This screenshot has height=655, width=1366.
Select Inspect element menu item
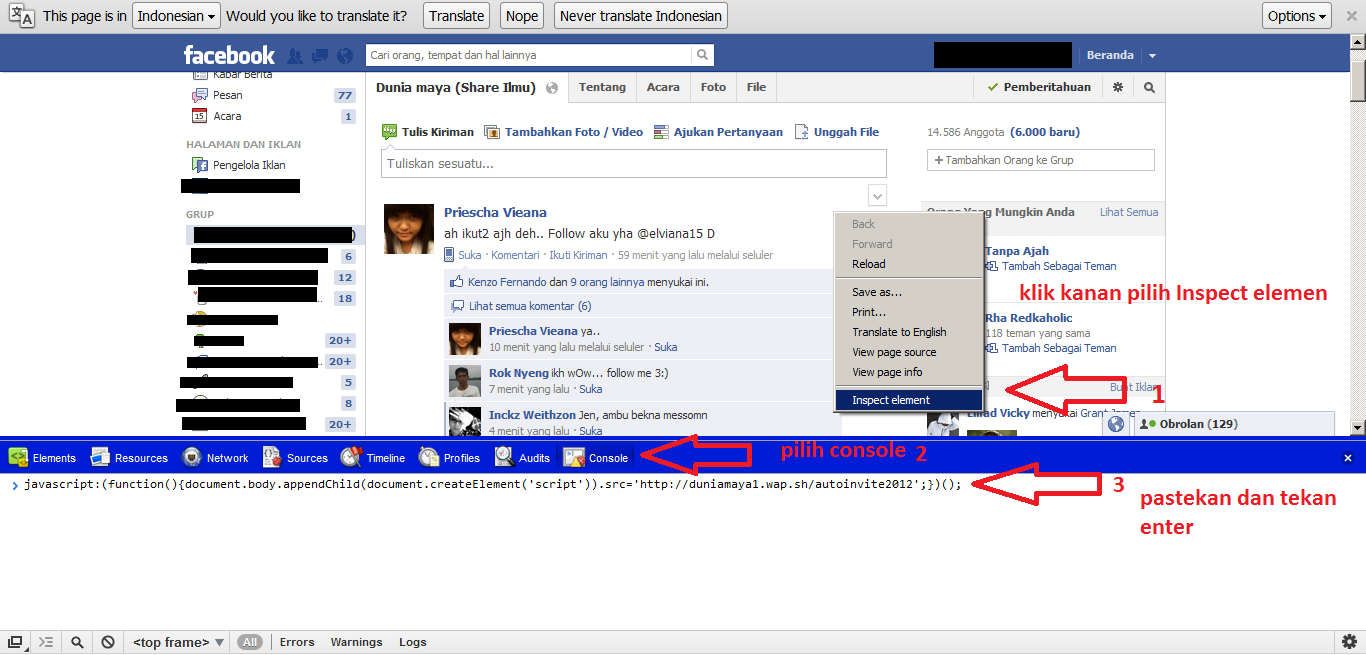[x=909, y=400]
